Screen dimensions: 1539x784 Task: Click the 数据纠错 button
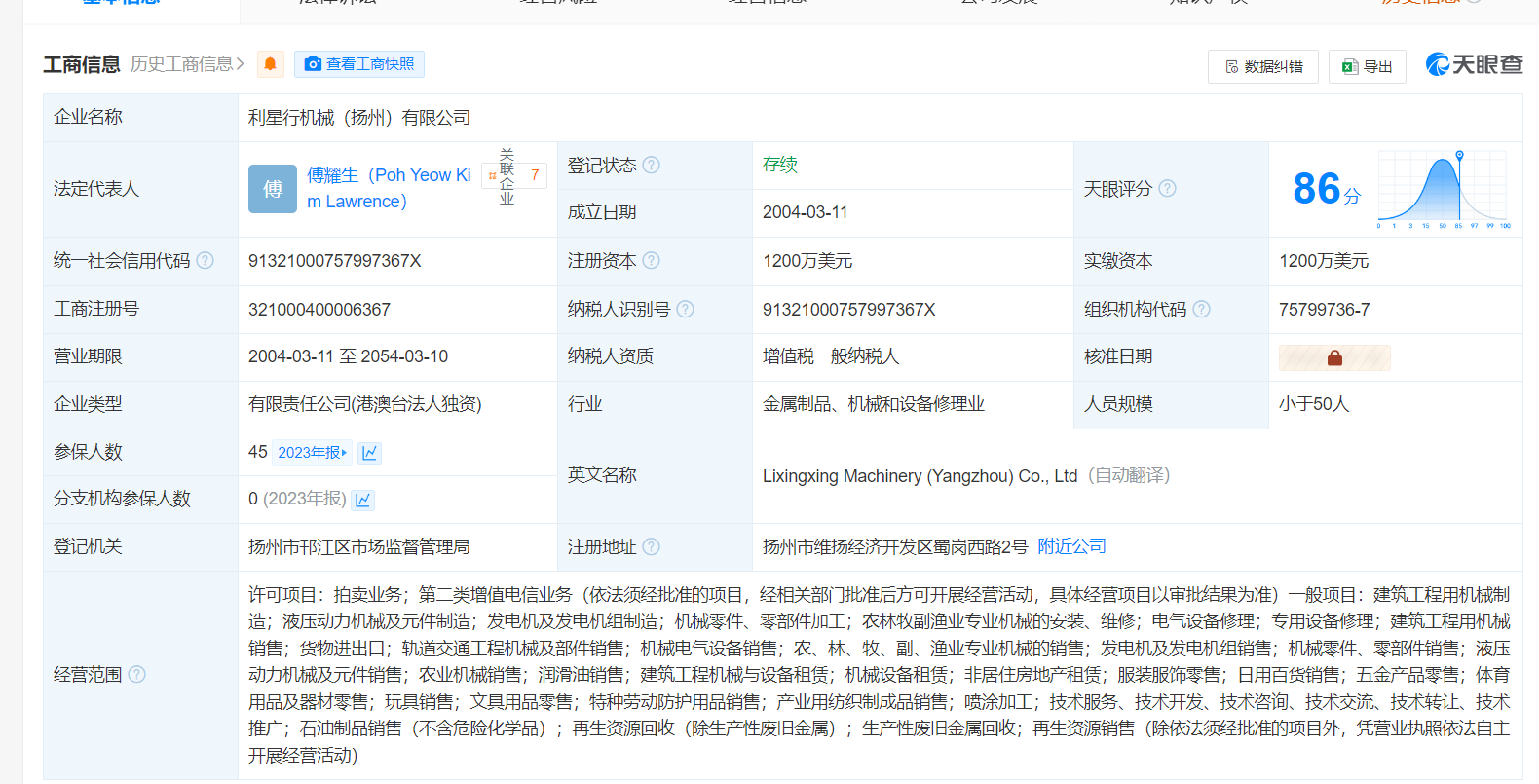coord(1263,66)
